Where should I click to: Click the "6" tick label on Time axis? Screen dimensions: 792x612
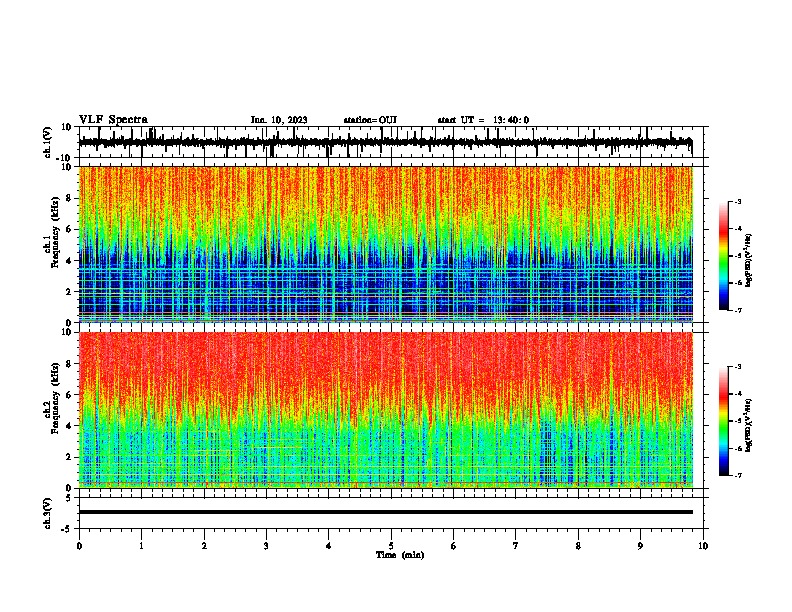[x=454, y=546]
